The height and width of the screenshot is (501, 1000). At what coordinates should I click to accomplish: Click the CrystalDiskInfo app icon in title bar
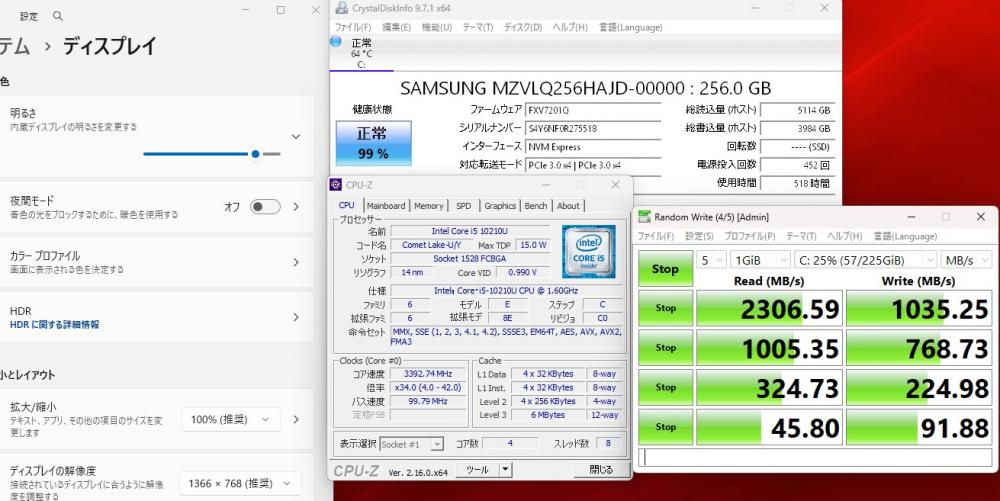click(x=342, y=8)
